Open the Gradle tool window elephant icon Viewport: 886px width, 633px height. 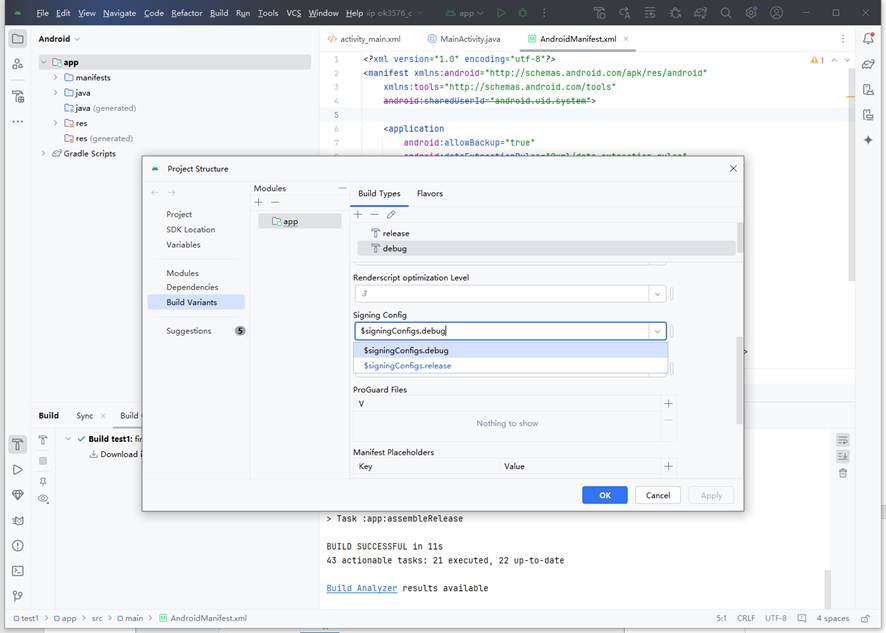click(868, 64)
